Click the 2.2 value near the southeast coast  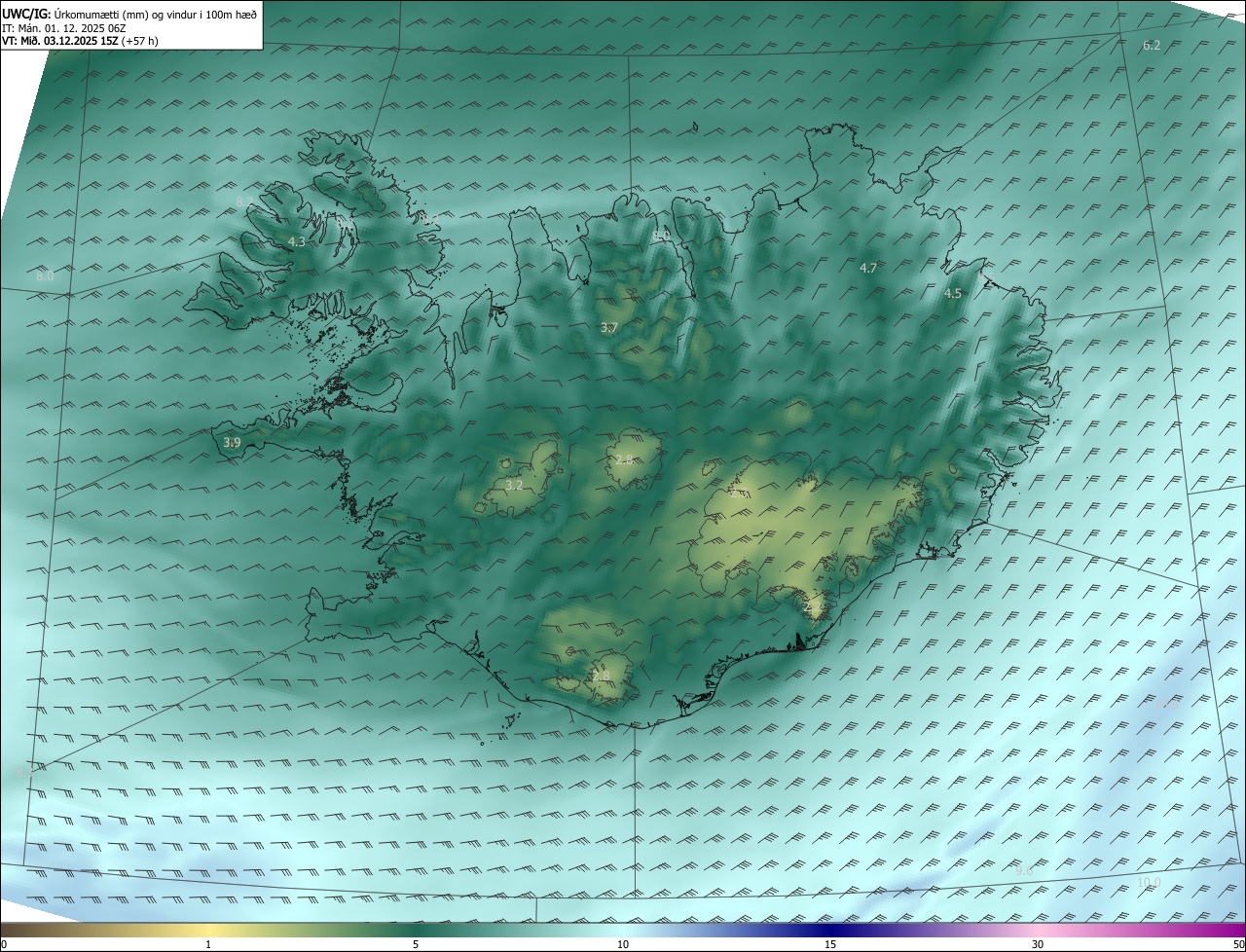click(811, 606)
